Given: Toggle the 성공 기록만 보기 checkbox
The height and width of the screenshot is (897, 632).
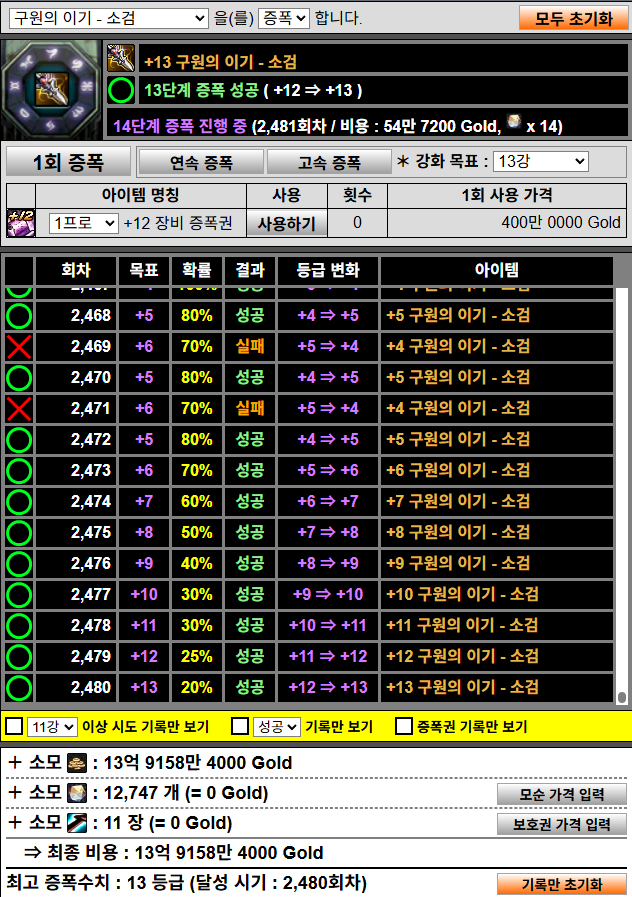Looking at the screenshot, I should coord(240,727).
